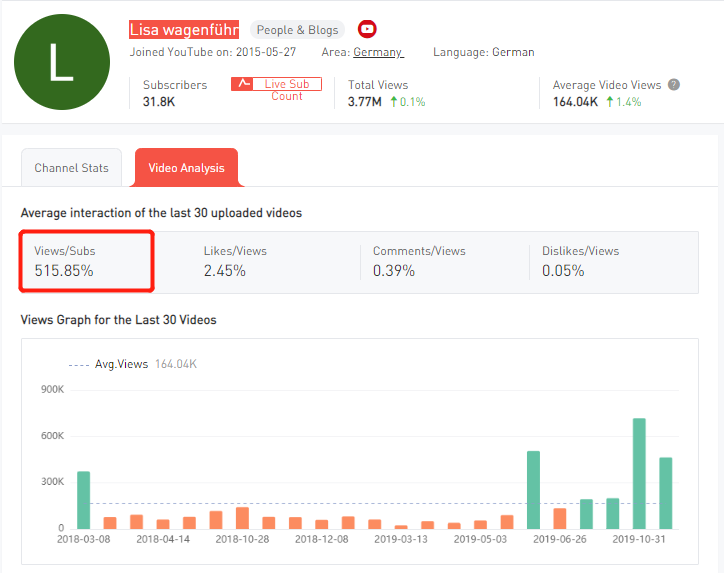Click the Total Views 3.77M figure

(x=365, y=102)
